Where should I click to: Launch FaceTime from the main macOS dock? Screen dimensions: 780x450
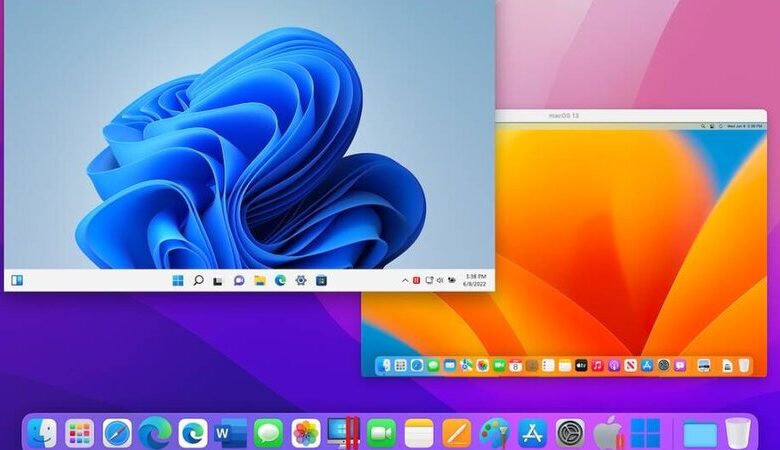click(x=382, y=434)
